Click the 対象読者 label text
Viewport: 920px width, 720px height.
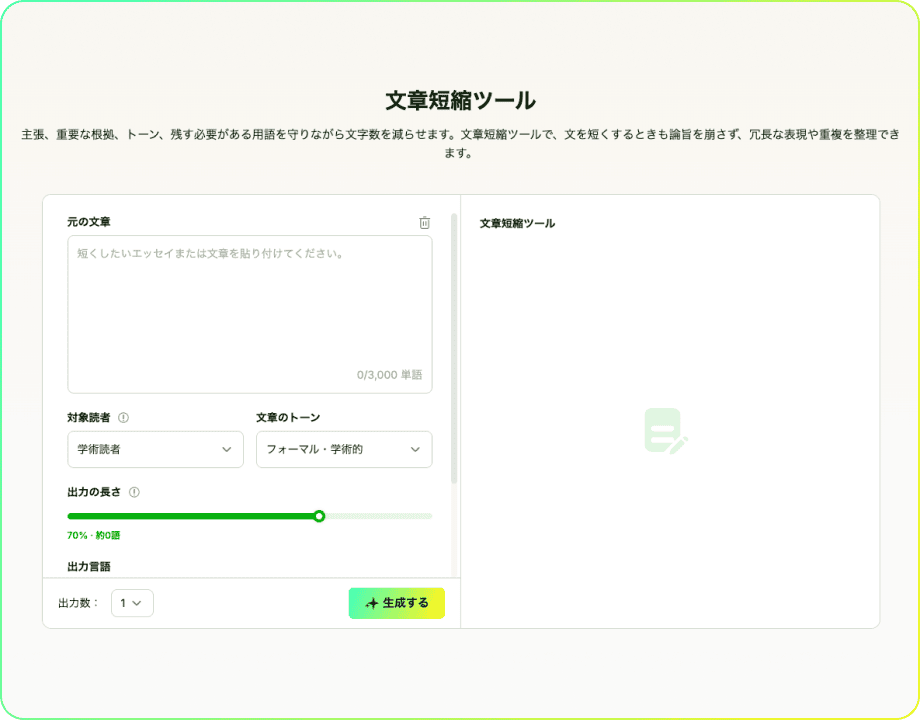[x=89, y=418]
